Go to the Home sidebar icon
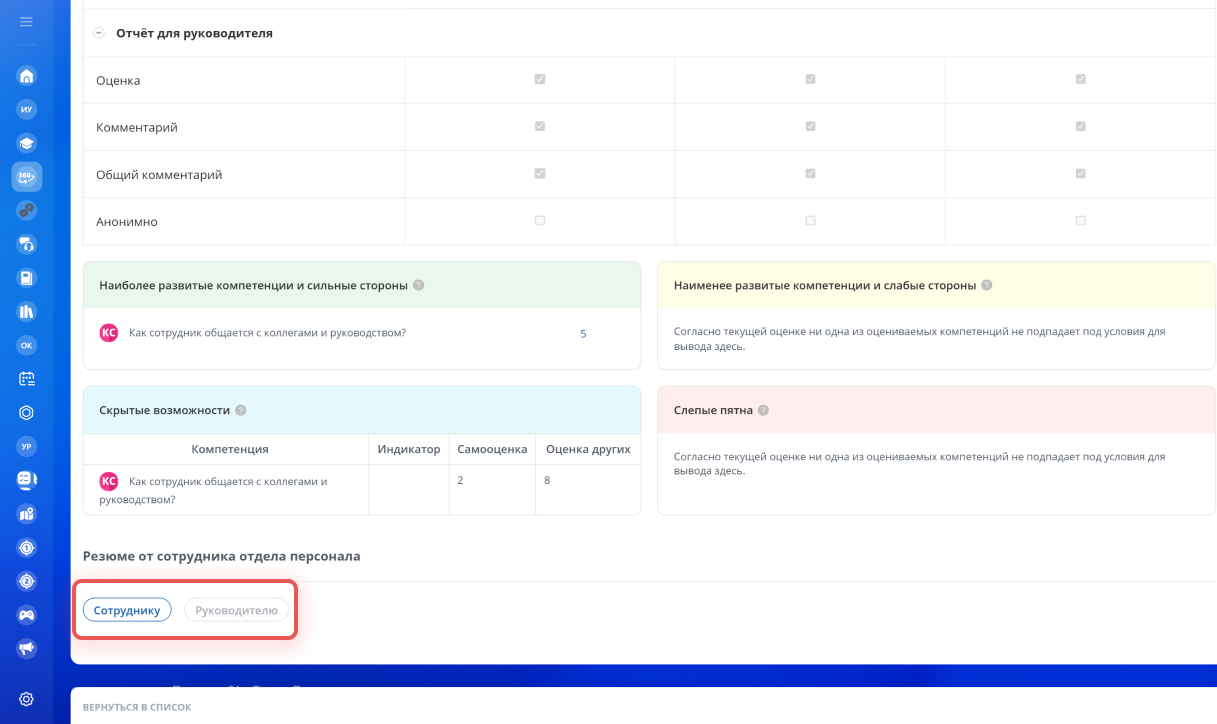1217x724 pixels. point(27,76)
